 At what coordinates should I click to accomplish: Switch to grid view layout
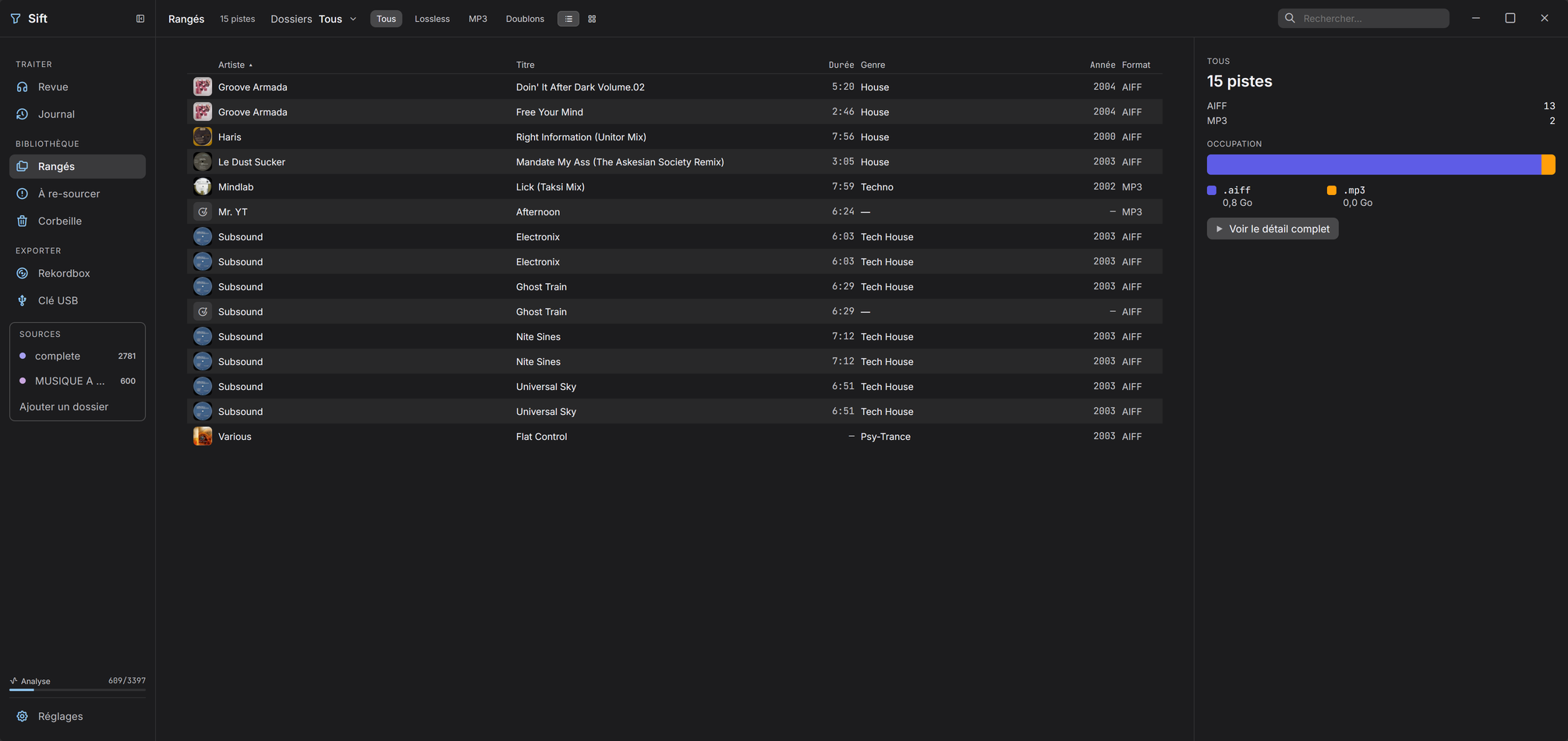click(592, 19)
